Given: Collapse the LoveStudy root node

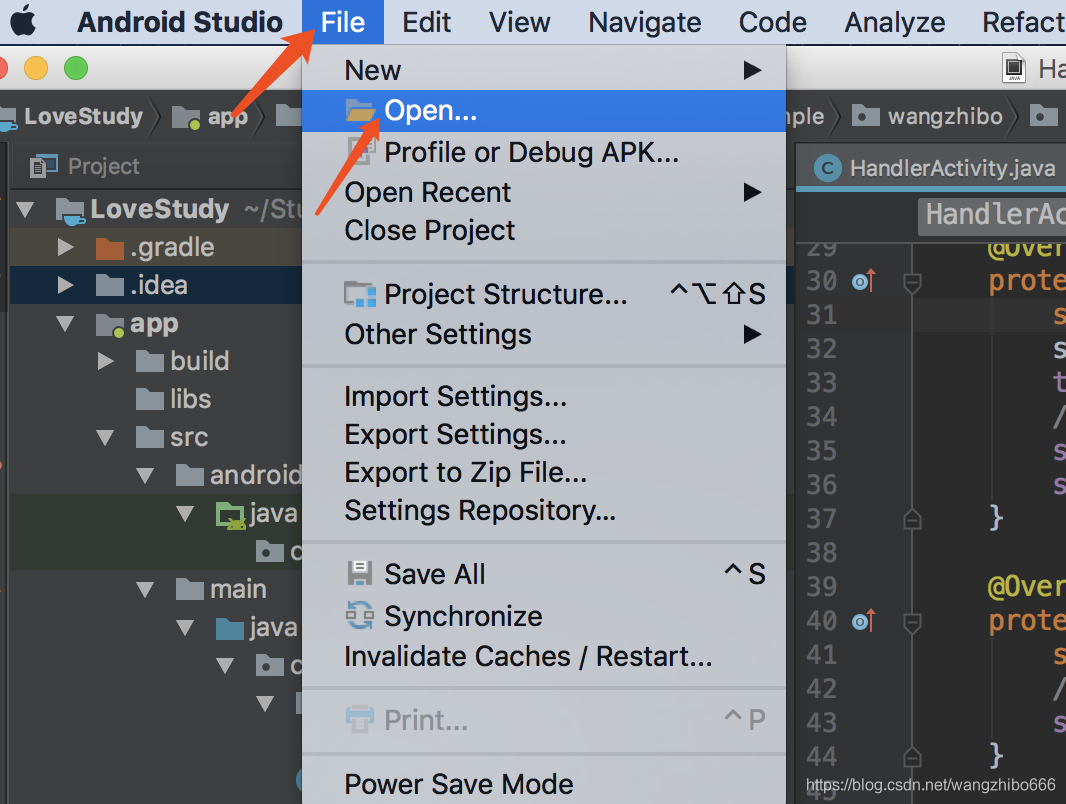Looking at the screenshot, I should click(26, 209).
